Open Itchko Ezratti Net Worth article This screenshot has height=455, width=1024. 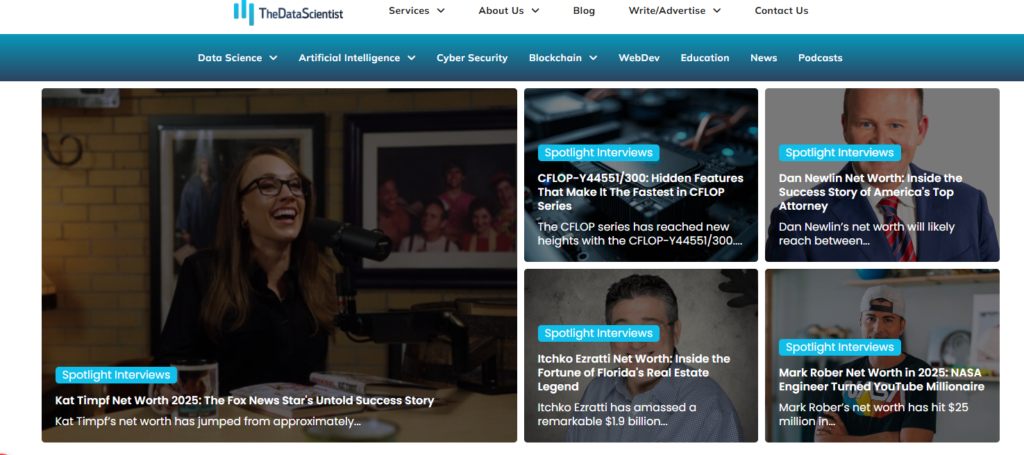pyautogui.click(x=633, y=373)
